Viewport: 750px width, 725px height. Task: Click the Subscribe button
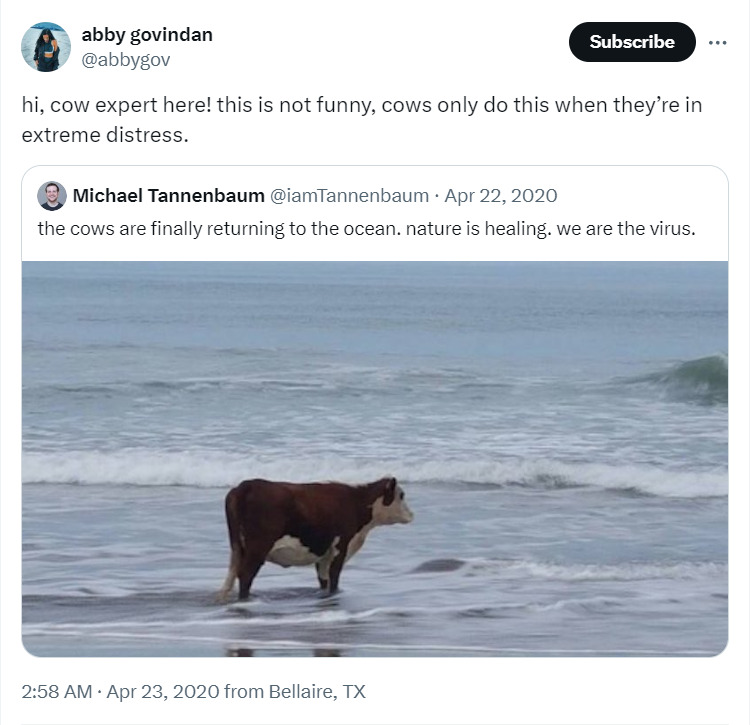(x=632, y=42)
